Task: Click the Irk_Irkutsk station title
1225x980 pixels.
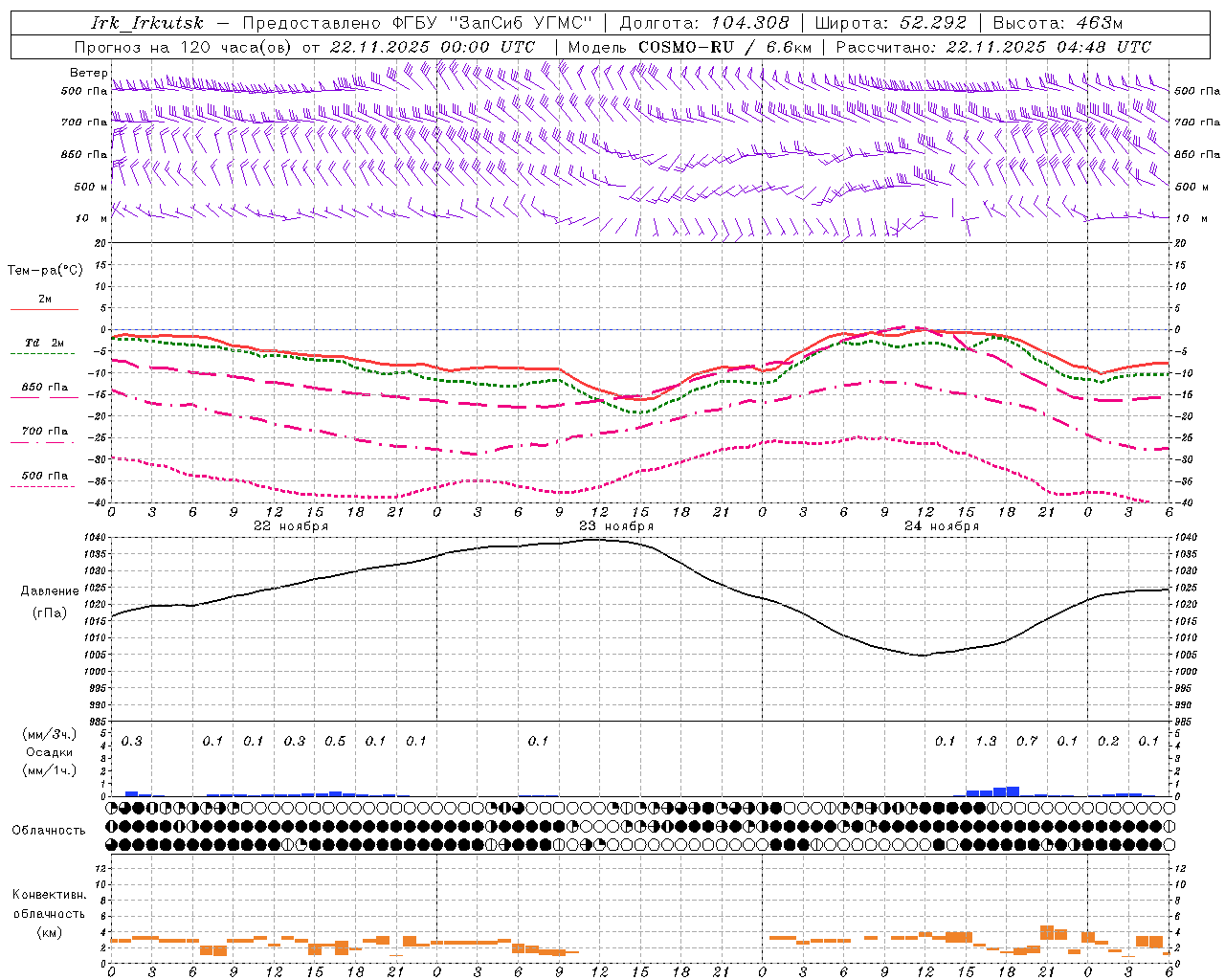Action: pyautogui.click(x=146, y=23)
